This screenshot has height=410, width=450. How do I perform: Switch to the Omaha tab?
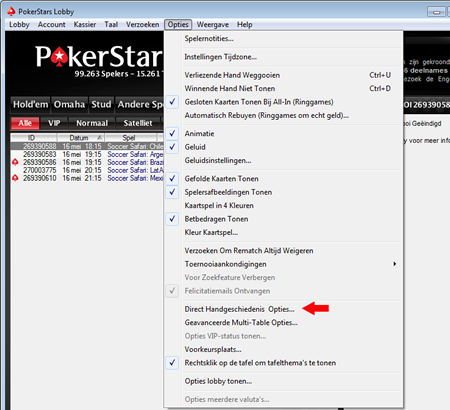click(x=69, y=104)
